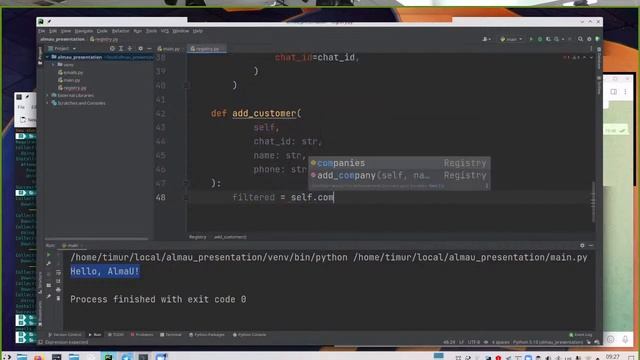Open Python Console tool window
Viewport: 640px width, 360px height.
249,335
